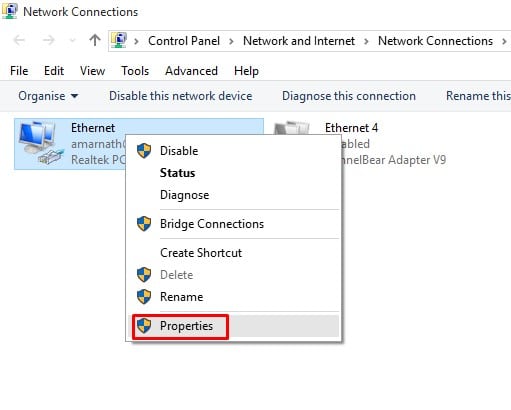Open the Advanced menu
511x410 pixels.
(191, 71)
